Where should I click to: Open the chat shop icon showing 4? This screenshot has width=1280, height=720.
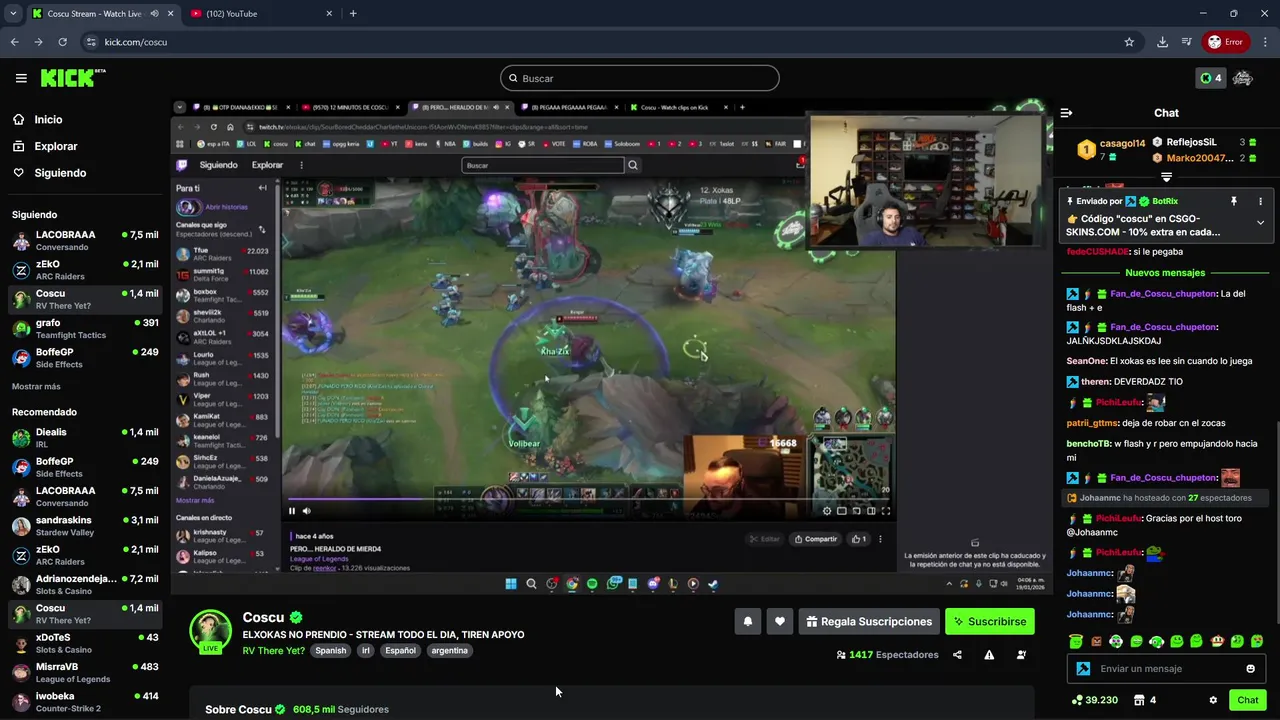pos(1145,700)
